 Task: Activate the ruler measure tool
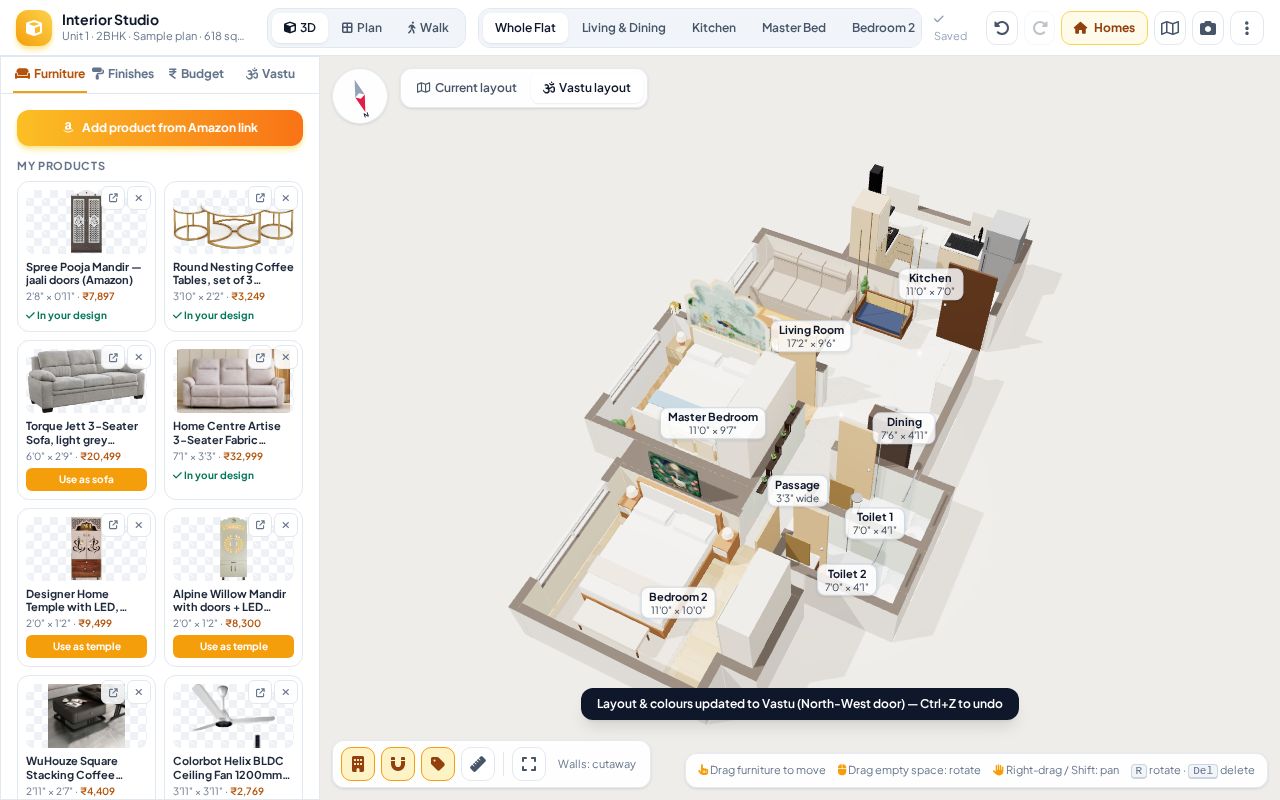(x=478, y=764)
